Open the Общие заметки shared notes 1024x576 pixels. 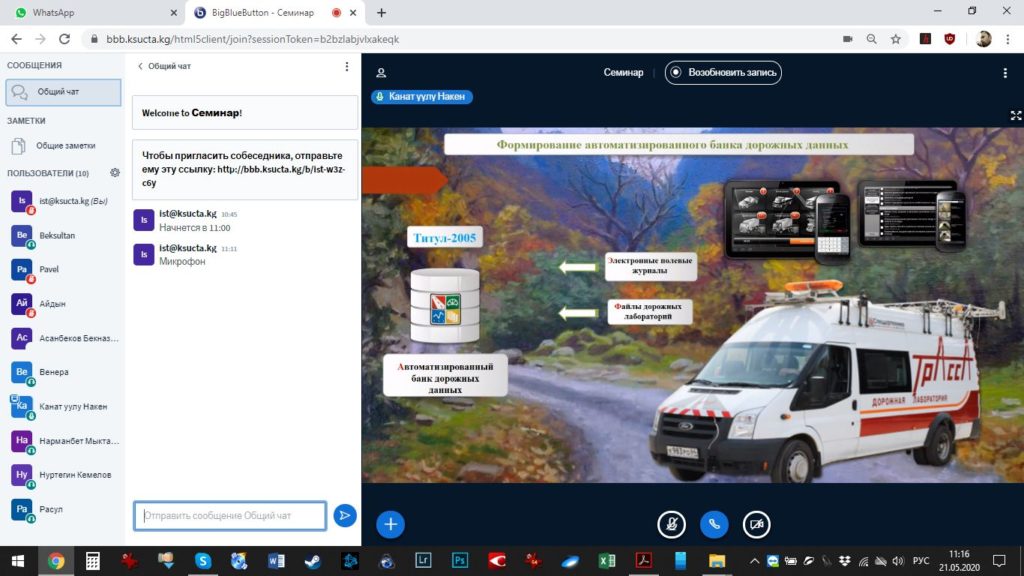click(x=64, y=146)
